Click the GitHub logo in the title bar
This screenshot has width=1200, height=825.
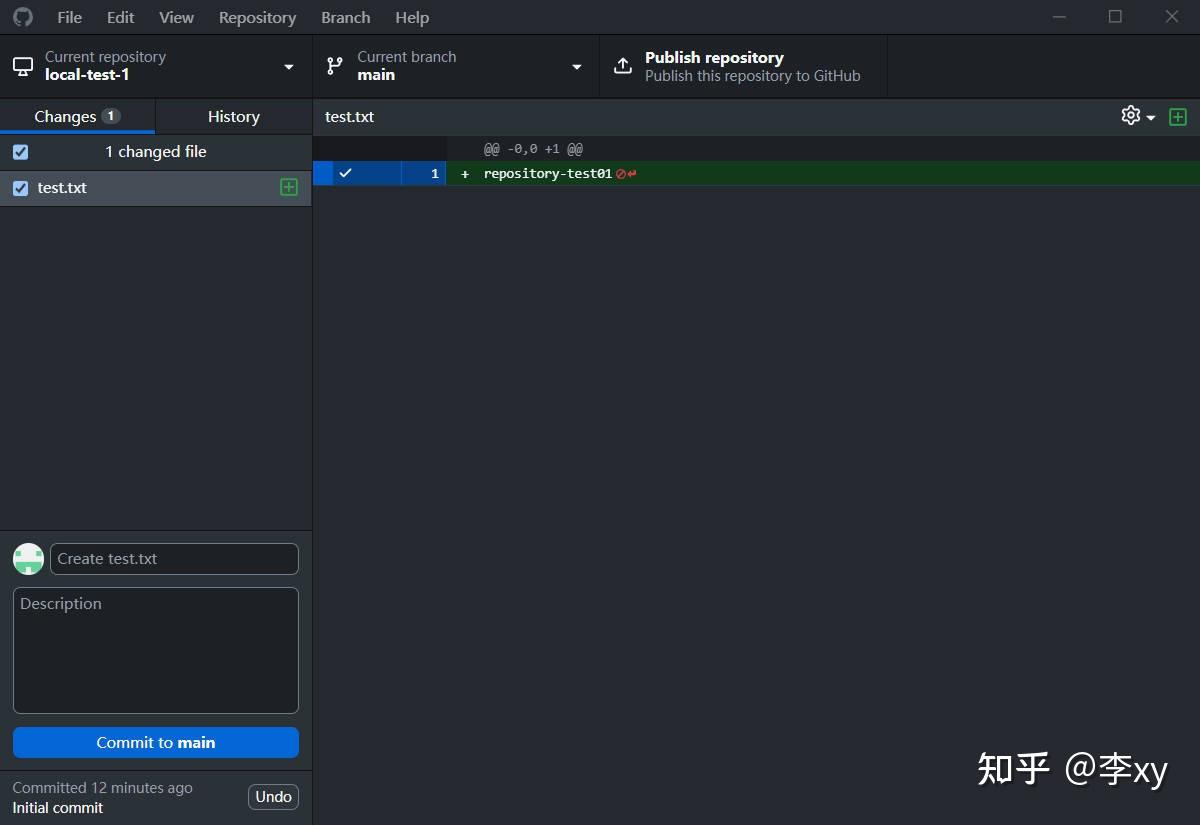pos(22,17)
